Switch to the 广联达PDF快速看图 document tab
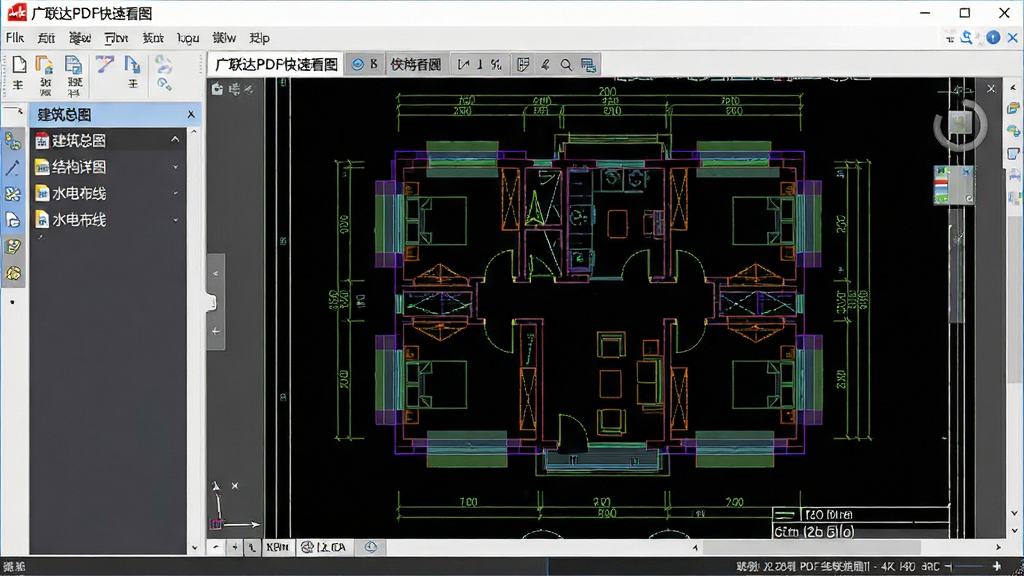Viewport: 1024px width, 576px height. pyautogui.click(x=276, y=64)
